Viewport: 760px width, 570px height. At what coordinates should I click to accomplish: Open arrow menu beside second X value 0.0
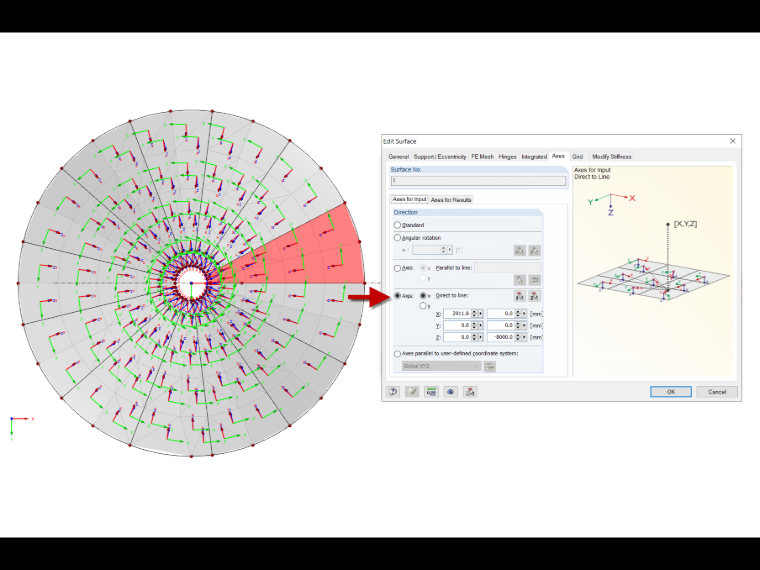pos(524,314)
